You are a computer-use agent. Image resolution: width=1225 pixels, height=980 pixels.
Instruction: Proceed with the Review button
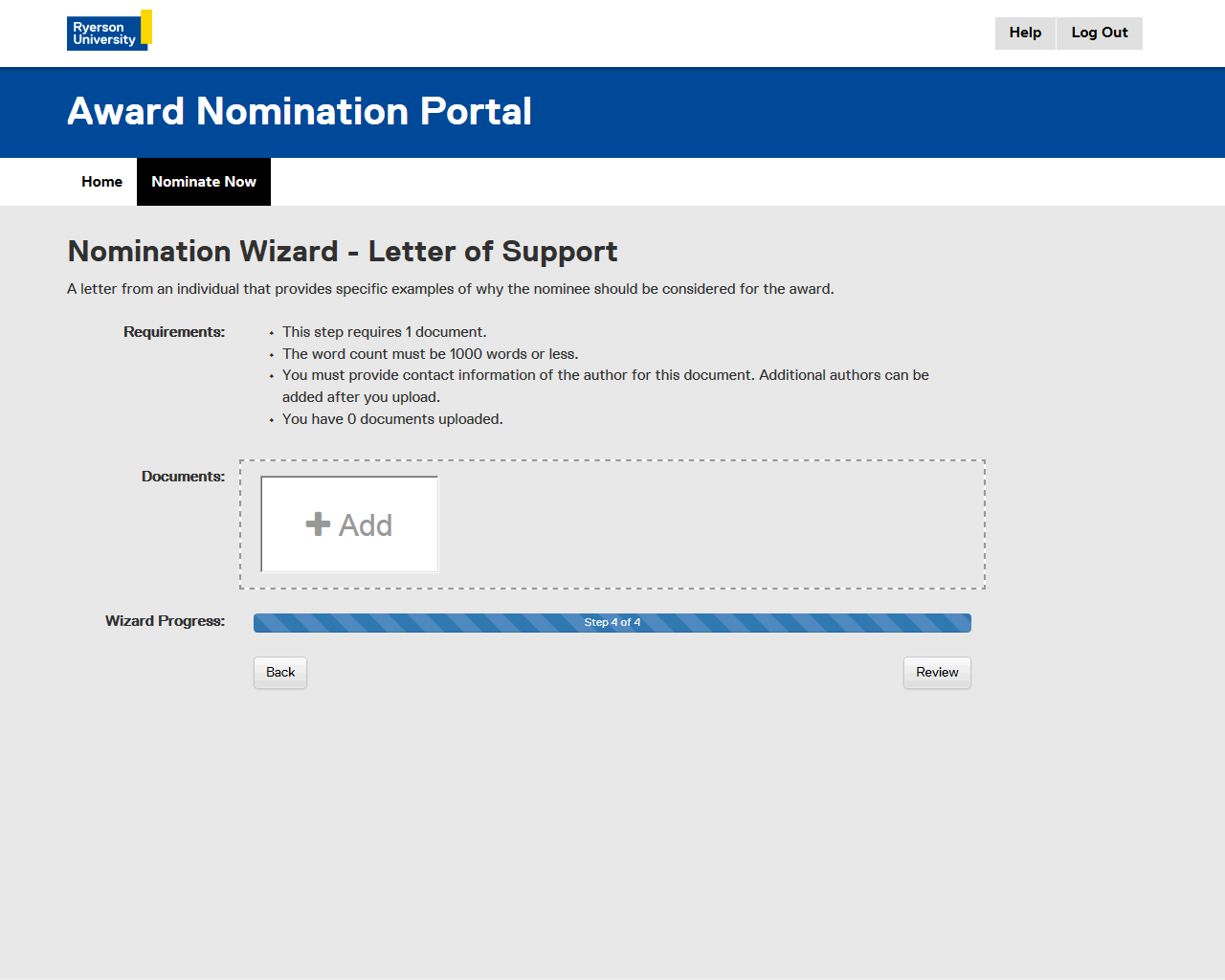pos(937,673)
